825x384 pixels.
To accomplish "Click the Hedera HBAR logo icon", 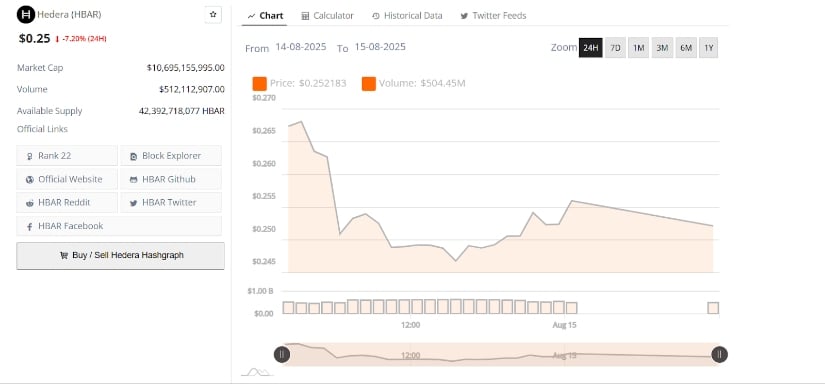I will pyautogui.click(x=26, y=15).
